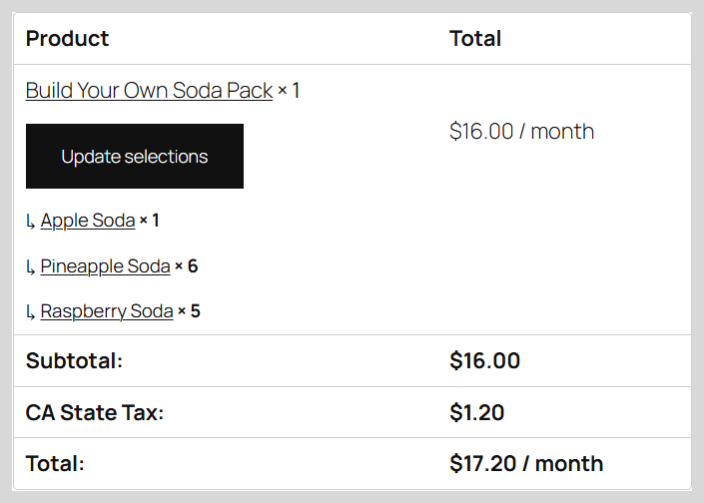704x503 pixels.
Task: Select the $16.00 / month line price
Action: [x=522, y=132]
